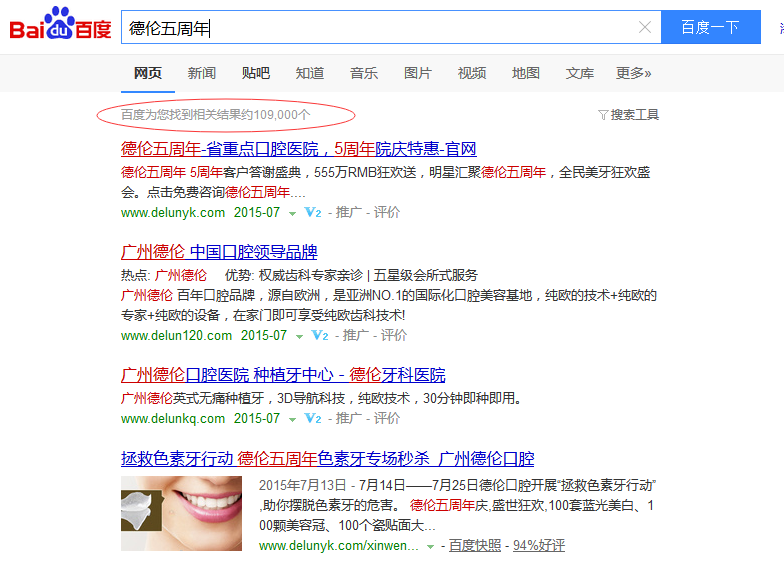784x562 pixels.
Task: Open the 视频 tab
Action: click(x=472, y=73)
